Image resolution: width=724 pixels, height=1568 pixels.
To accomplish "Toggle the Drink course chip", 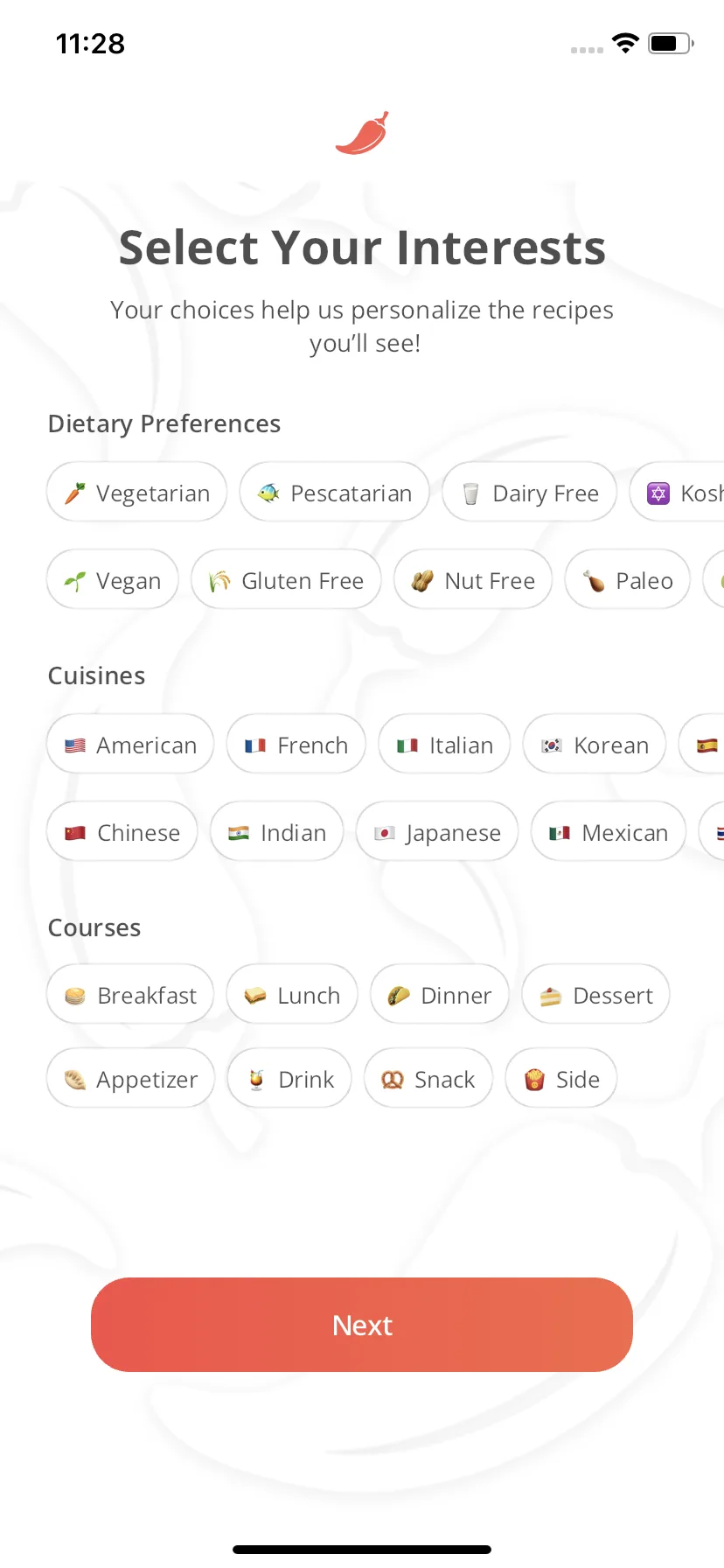I will click(289, 1079).
